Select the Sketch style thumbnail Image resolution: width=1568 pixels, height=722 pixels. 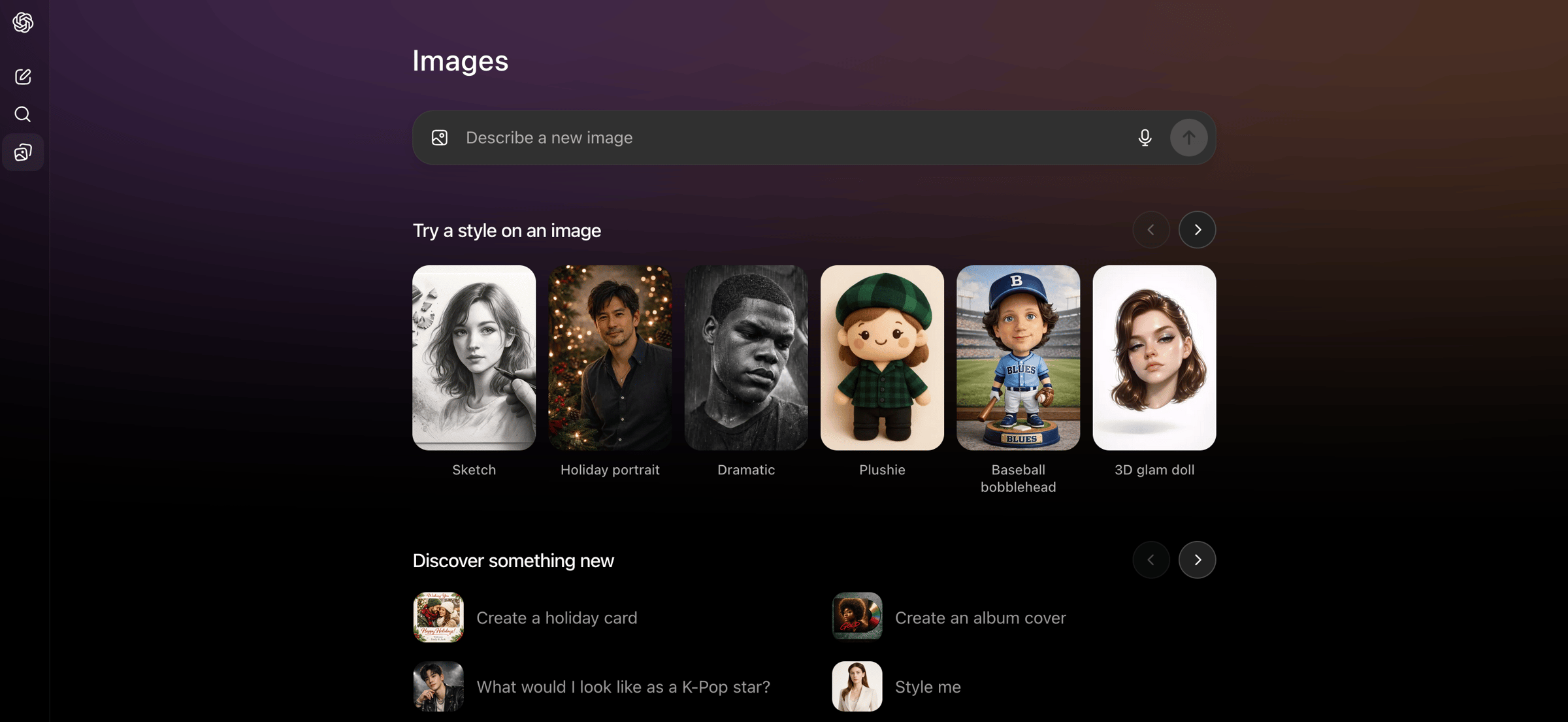click(474, 357)
